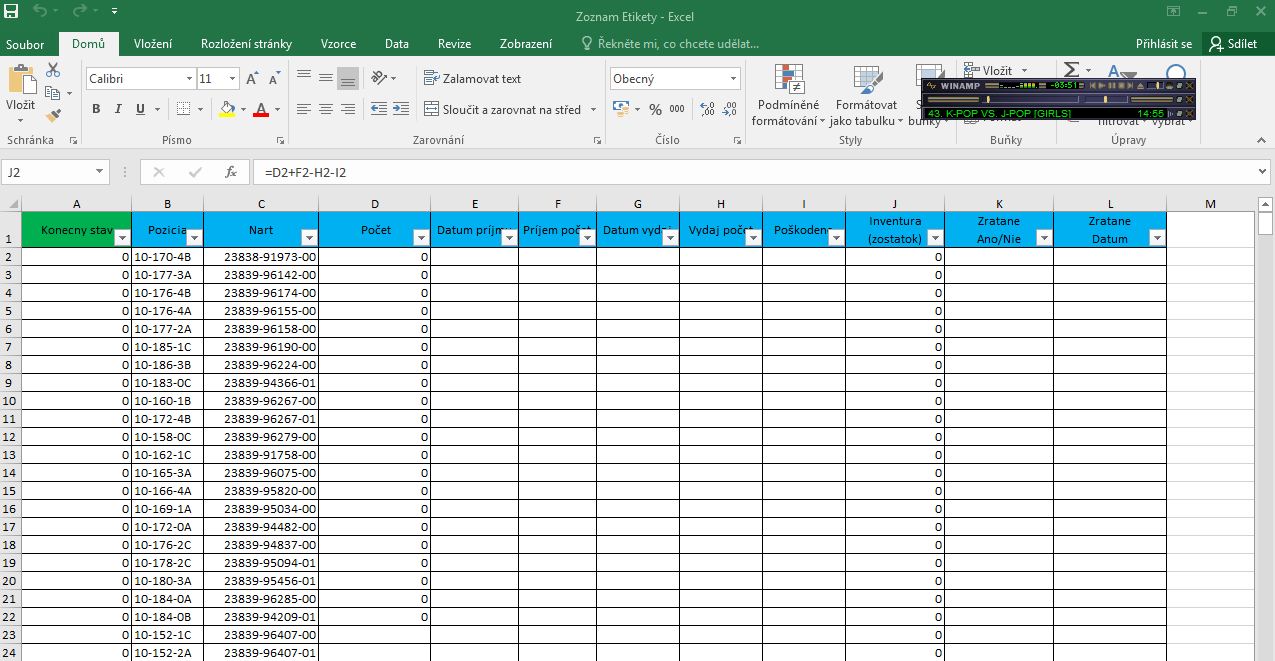Switch to the Data tab
Image resolution: width=1275 pixels, height=661 pixels.
coord(397,44)
